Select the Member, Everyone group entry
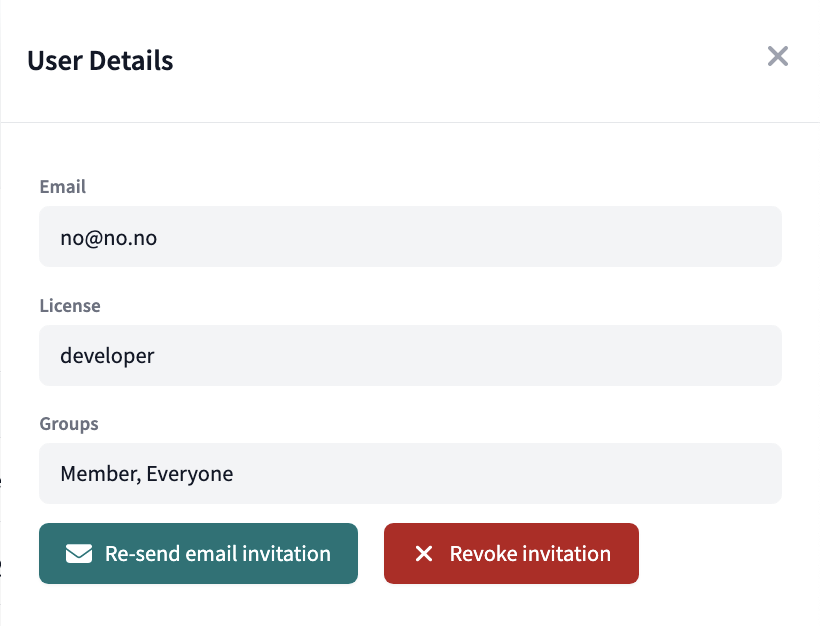820x626 pixels. point(147,473)
